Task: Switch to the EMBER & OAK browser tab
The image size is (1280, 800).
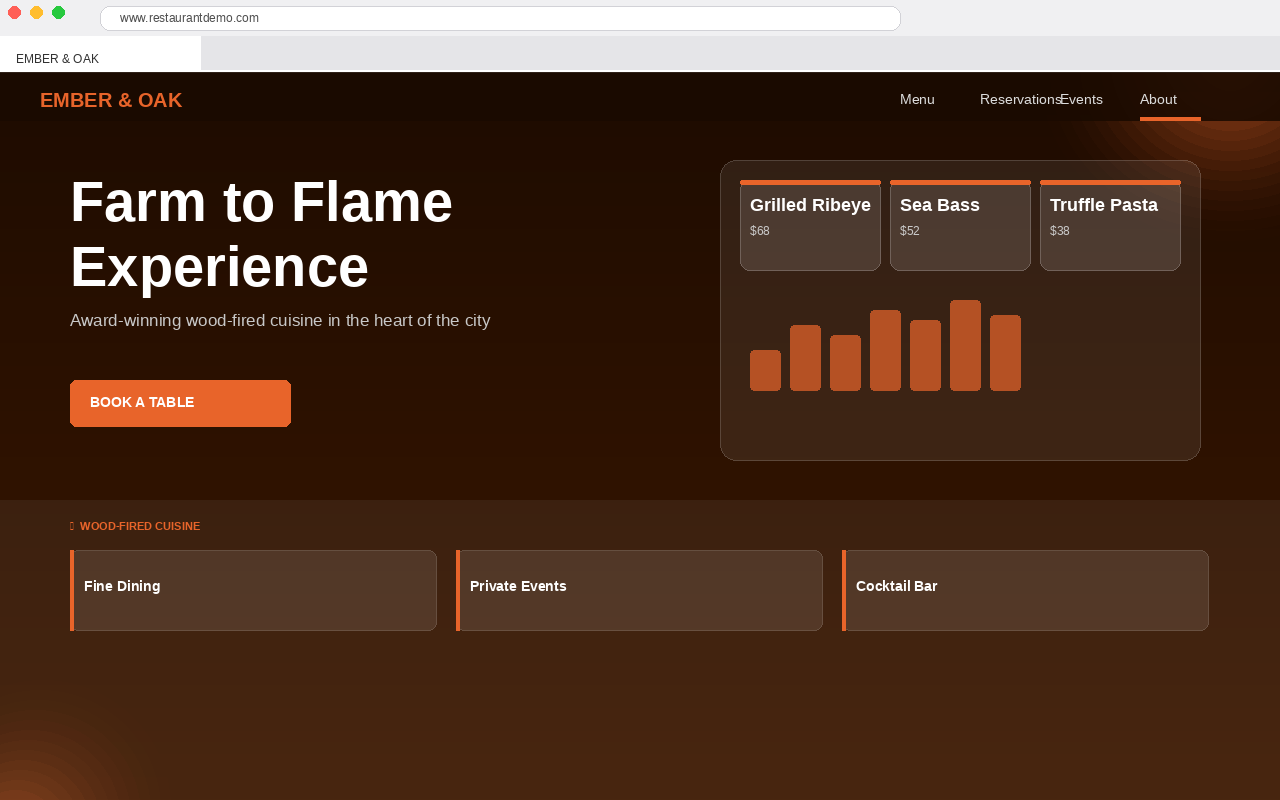Action: pyautogui.click(x=100, y=55)
